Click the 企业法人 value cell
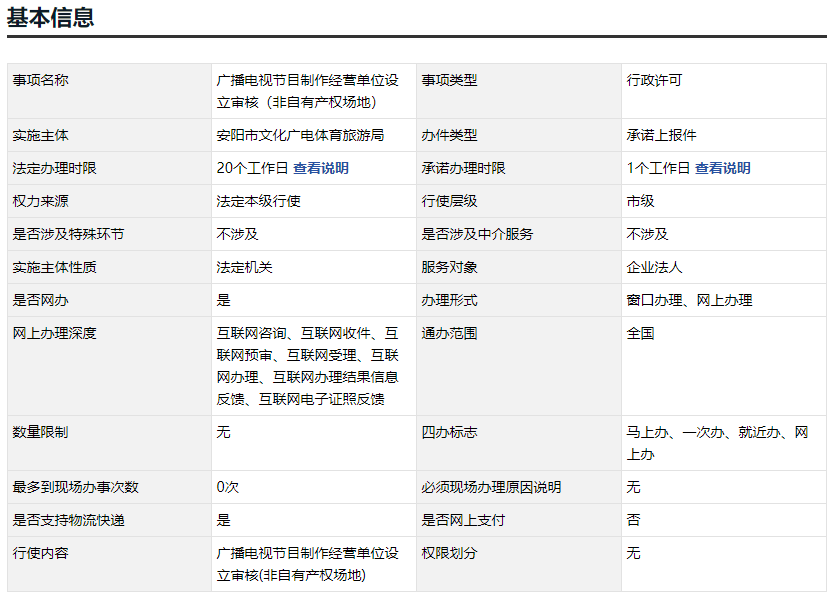 [654, 267]
